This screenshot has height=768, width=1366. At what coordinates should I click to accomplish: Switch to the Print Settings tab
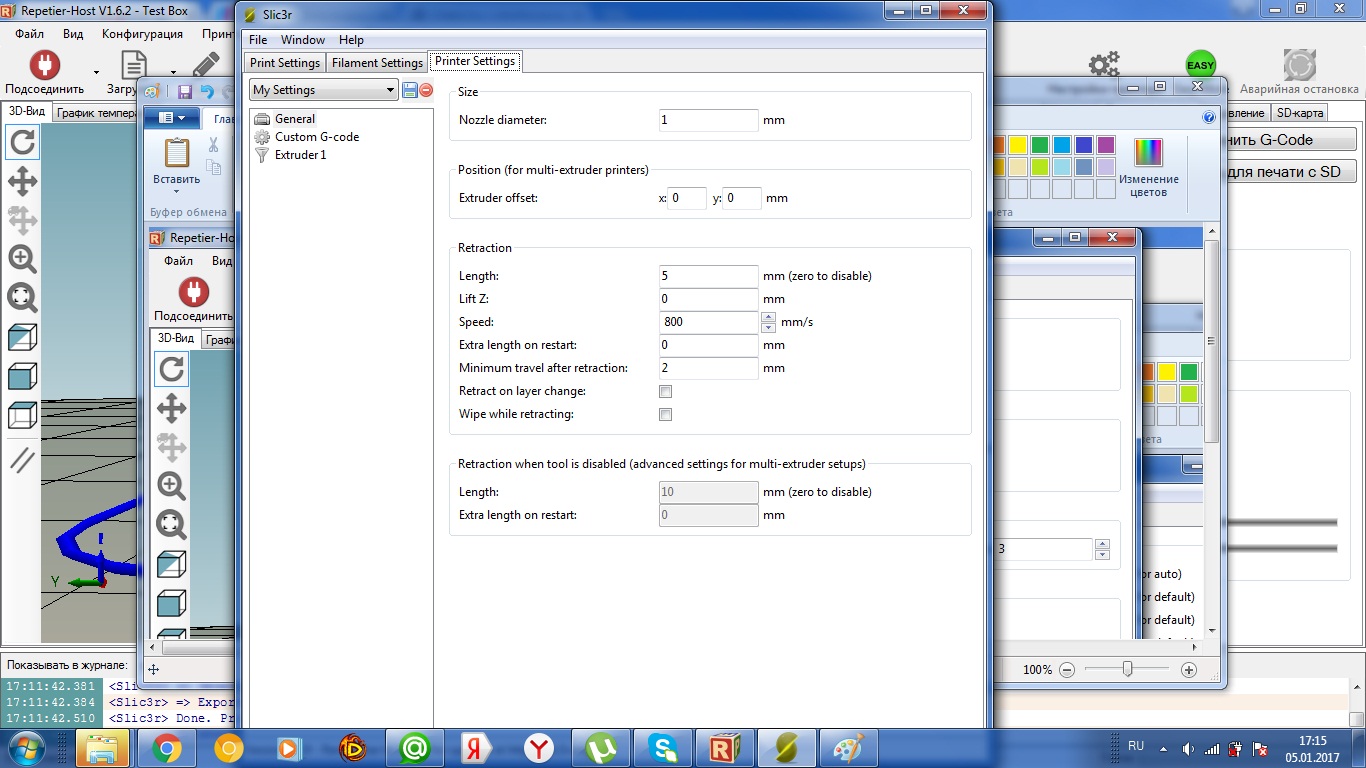tap(285, 63)
